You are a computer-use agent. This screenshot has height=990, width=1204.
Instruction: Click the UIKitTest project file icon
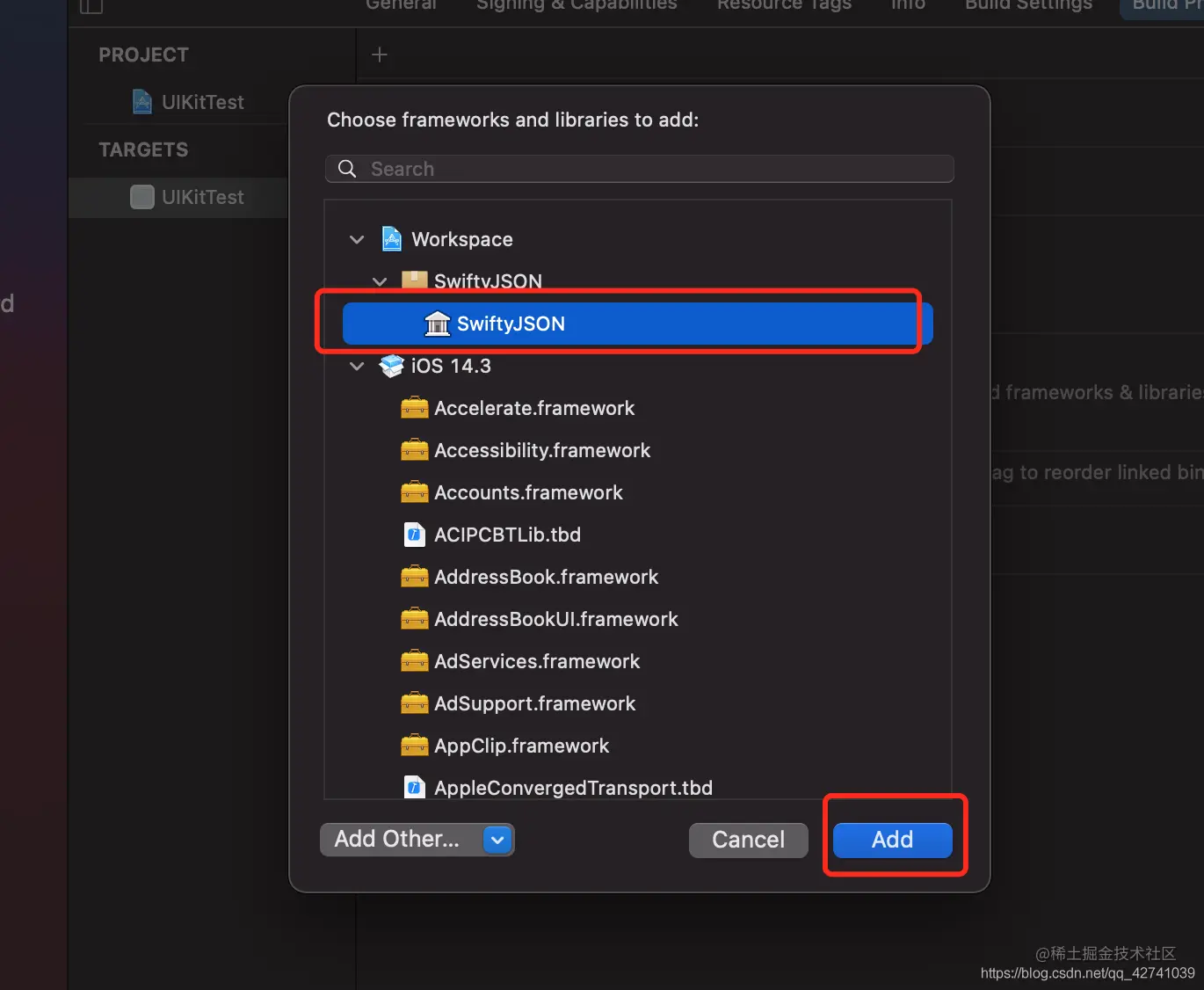[x=142, y=102]
